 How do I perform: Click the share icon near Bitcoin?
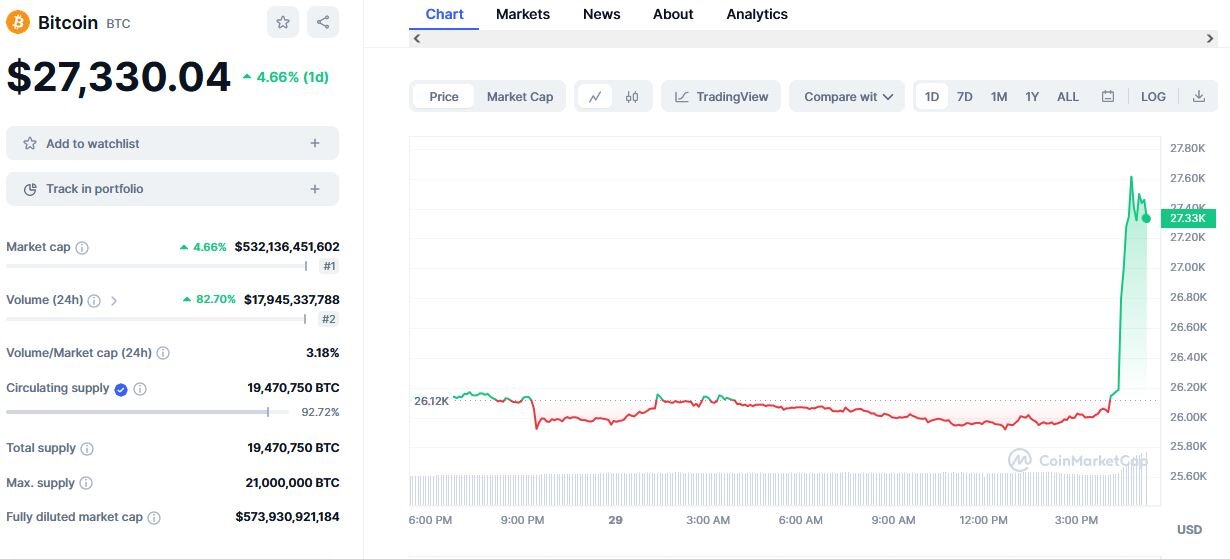pyautogui.click(x=322, y=22)
